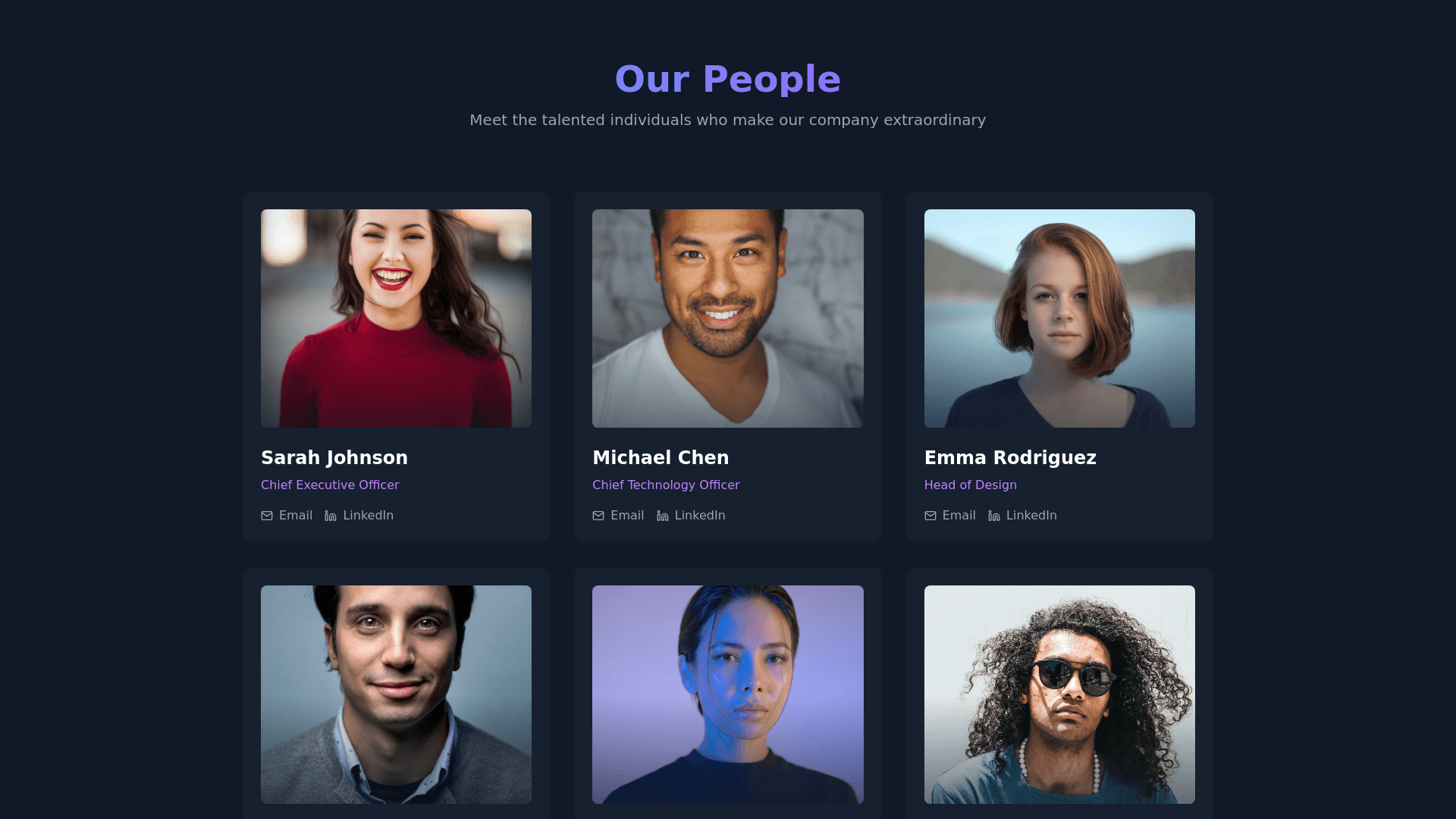Open the LinkedIn link under Emma Rodriguez
1456x819 pixels.
click(x=1022, y=516)
